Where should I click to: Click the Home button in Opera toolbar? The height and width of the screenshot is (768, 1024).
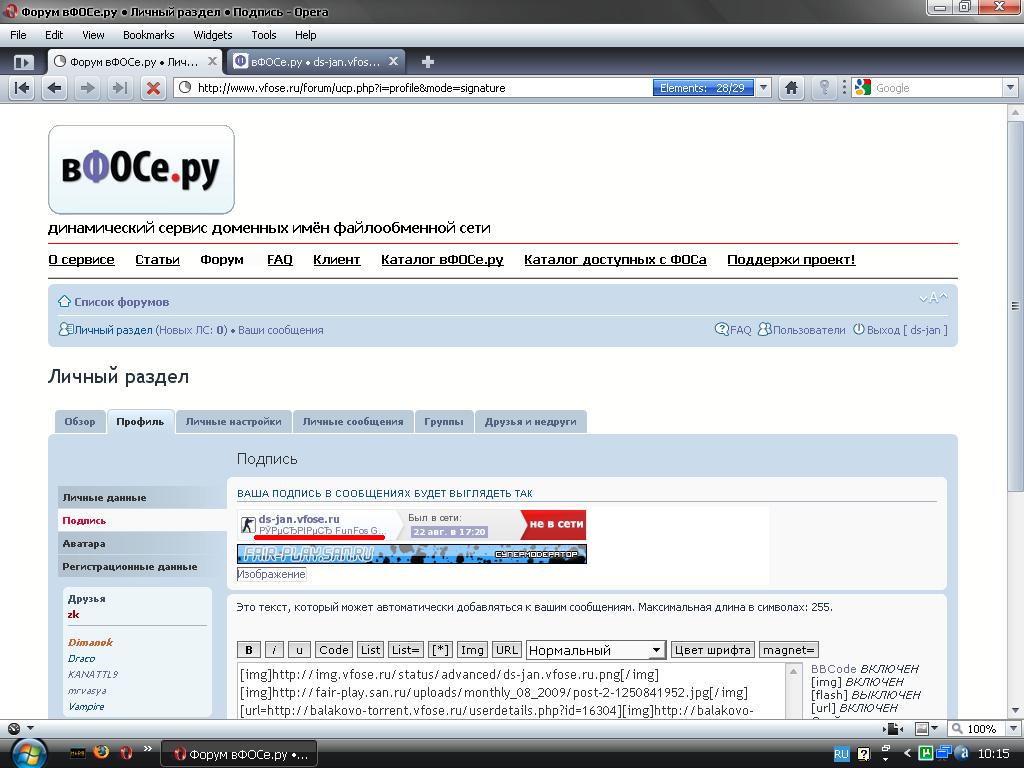coord(791,88)
